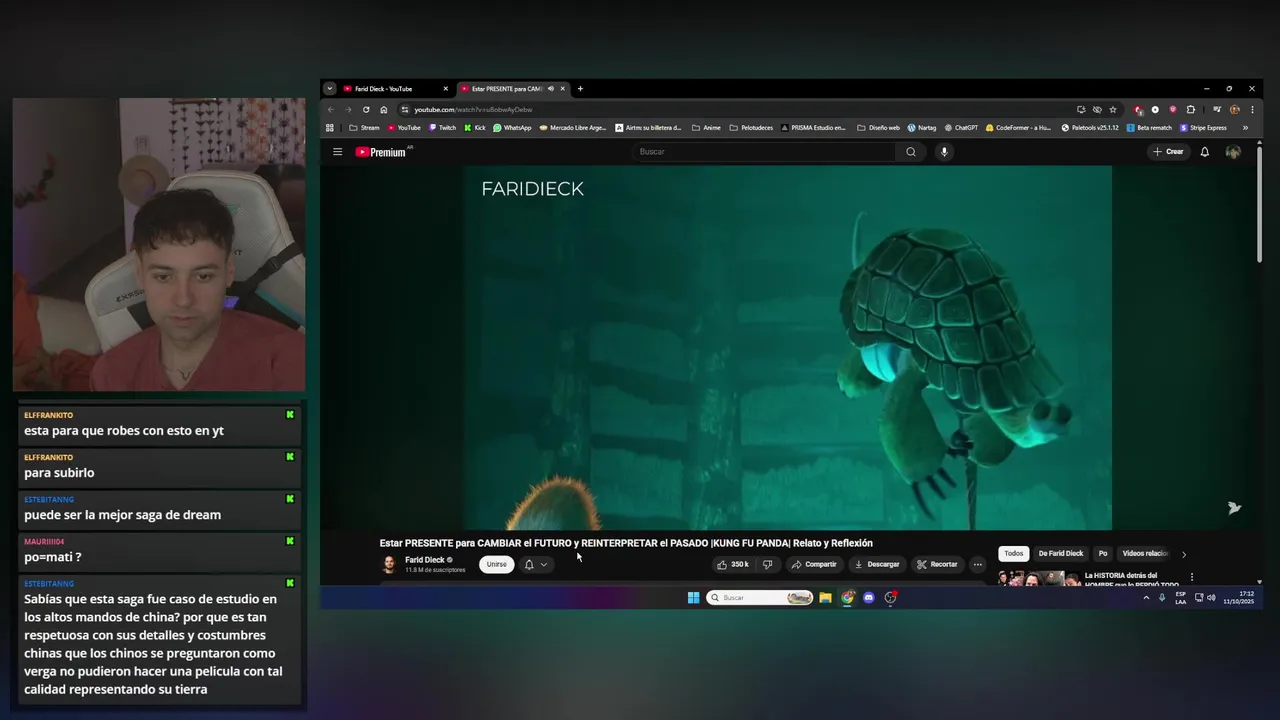
Task: Open Chrome tab search dropdown arrow
Action: coord(330,89)
